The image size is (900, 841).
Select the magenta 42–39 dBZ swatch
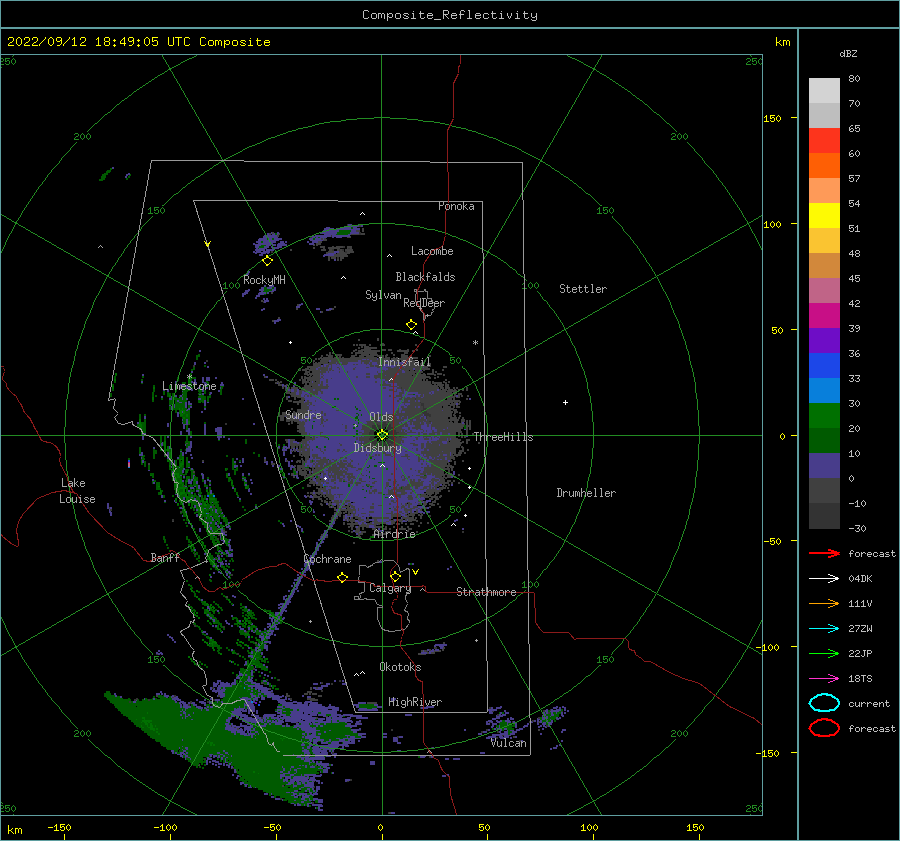pos(824,316)
